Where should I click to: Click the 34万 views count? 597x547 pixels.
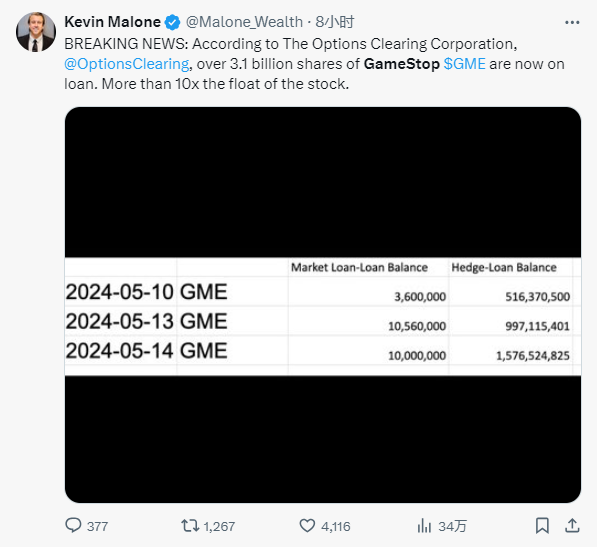coord(452,526)
